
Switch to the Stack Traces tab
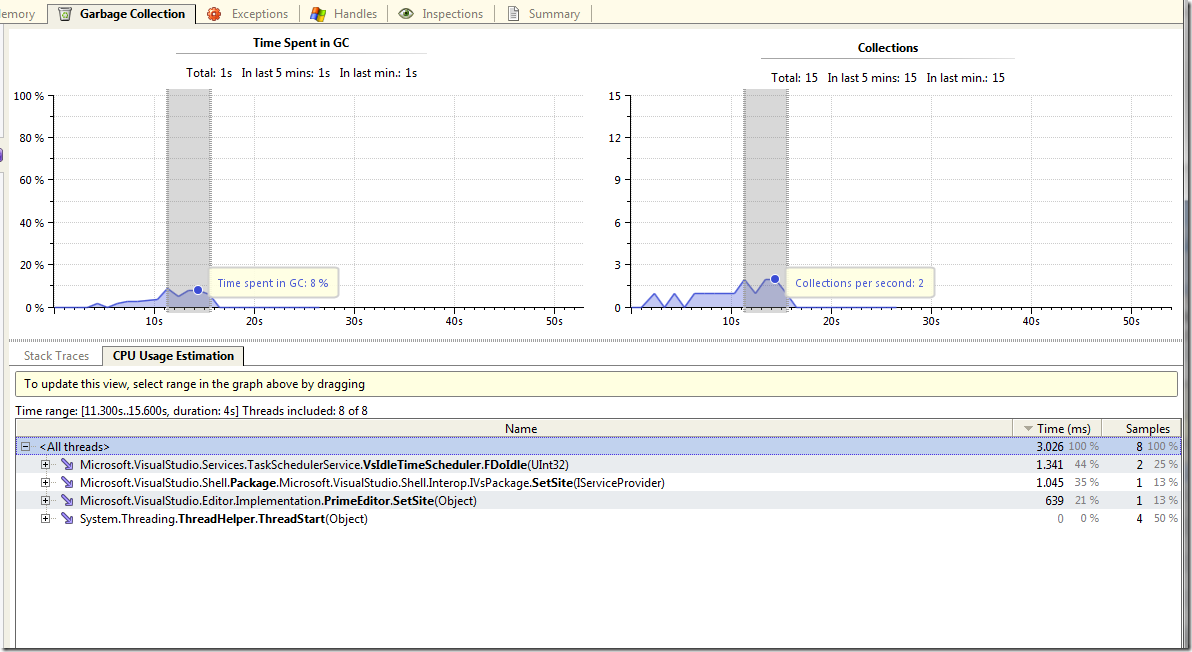(56, 356)
